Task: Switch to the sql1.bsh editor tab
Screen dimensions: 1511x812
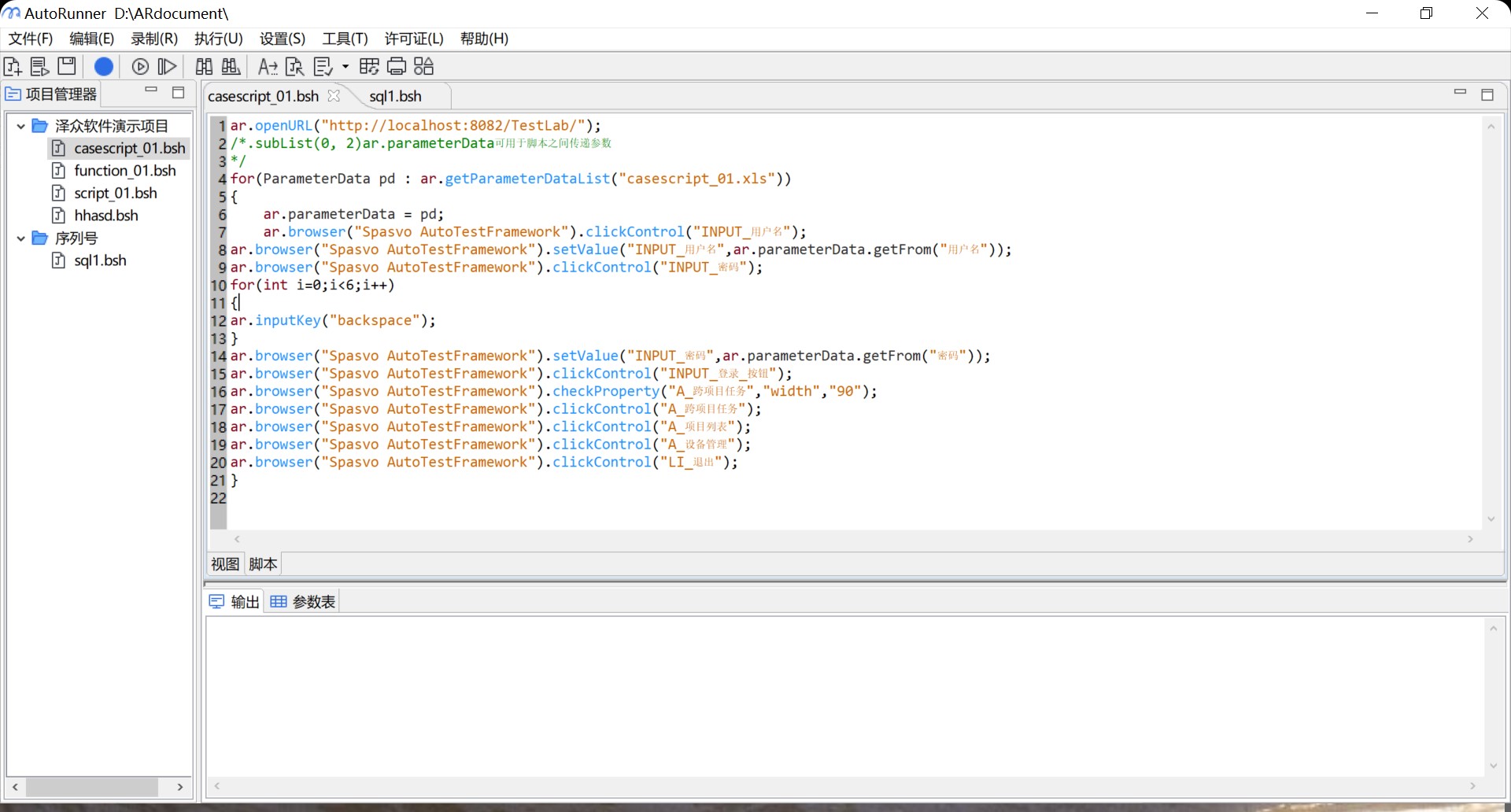Action: [x=395, y=96]
